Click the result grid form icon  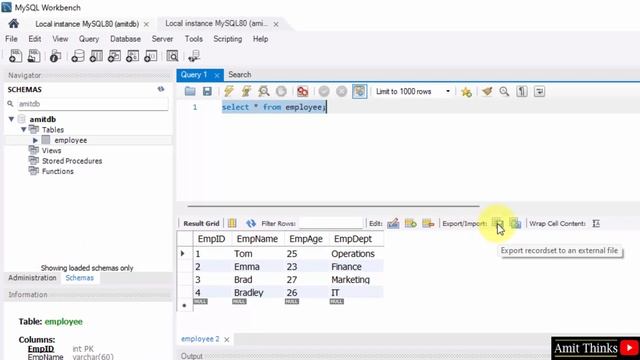(232, 223)
